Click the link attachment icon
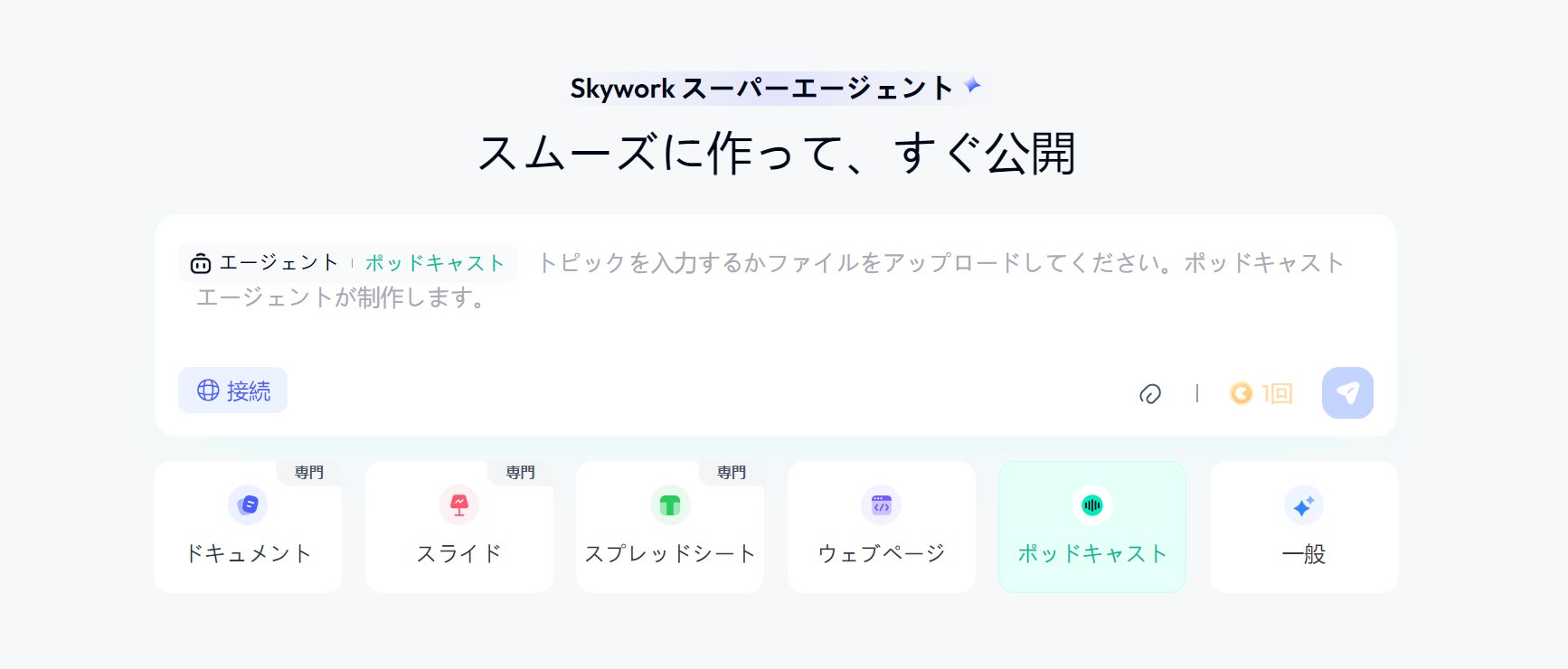1568x669 pixels. (1149, 393)
